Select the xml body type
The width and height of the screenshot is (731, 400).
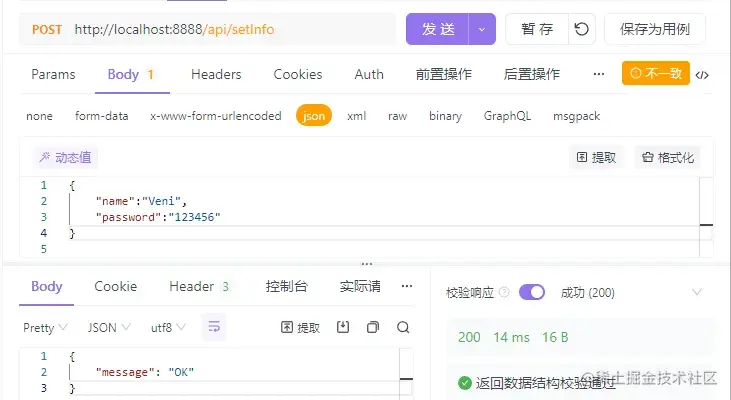tap(357, 116)
